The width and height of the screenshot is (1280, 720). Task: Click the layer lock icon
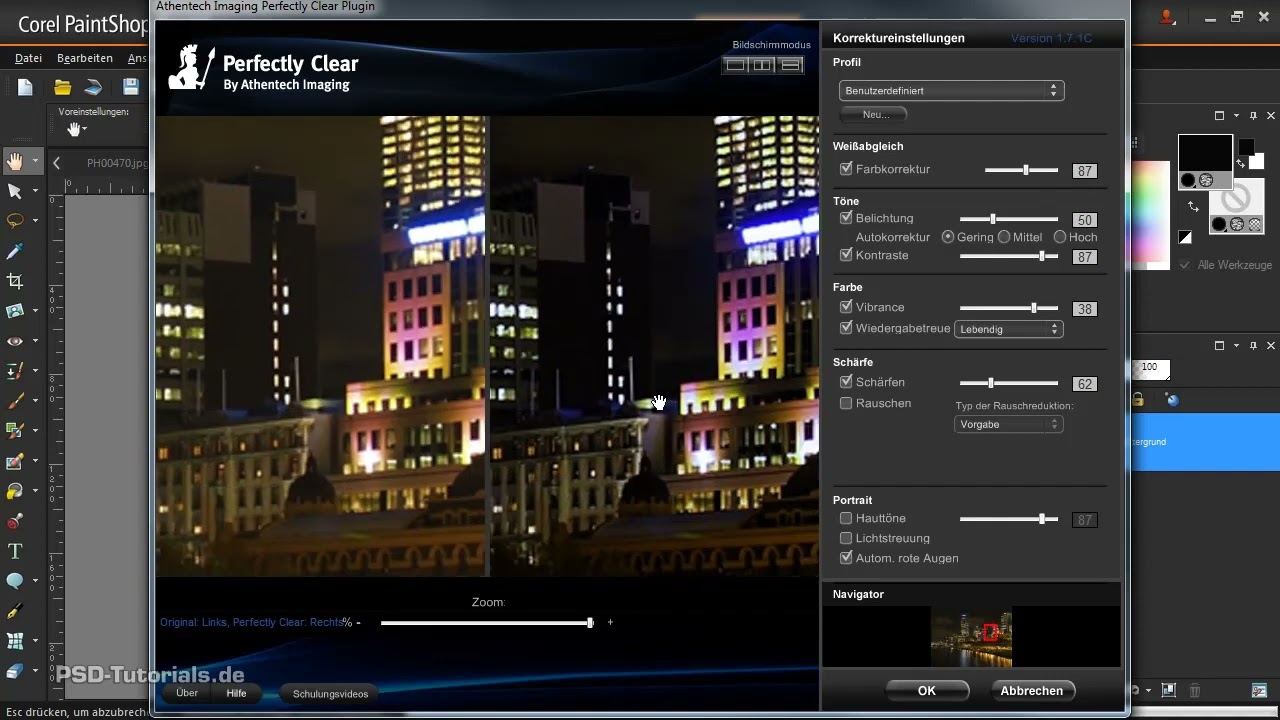[x=1138, y=400]
